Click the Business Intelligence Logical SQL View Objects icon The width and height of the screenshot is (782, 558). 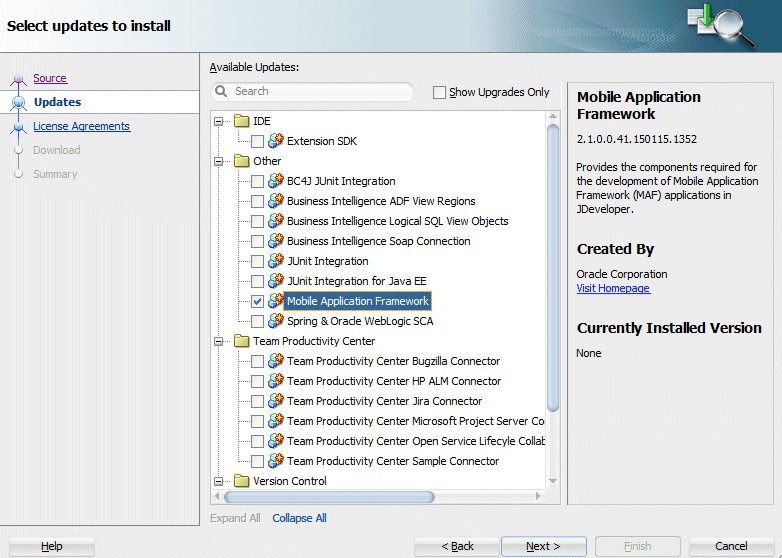pyautogui.click(x=276, y=221)
